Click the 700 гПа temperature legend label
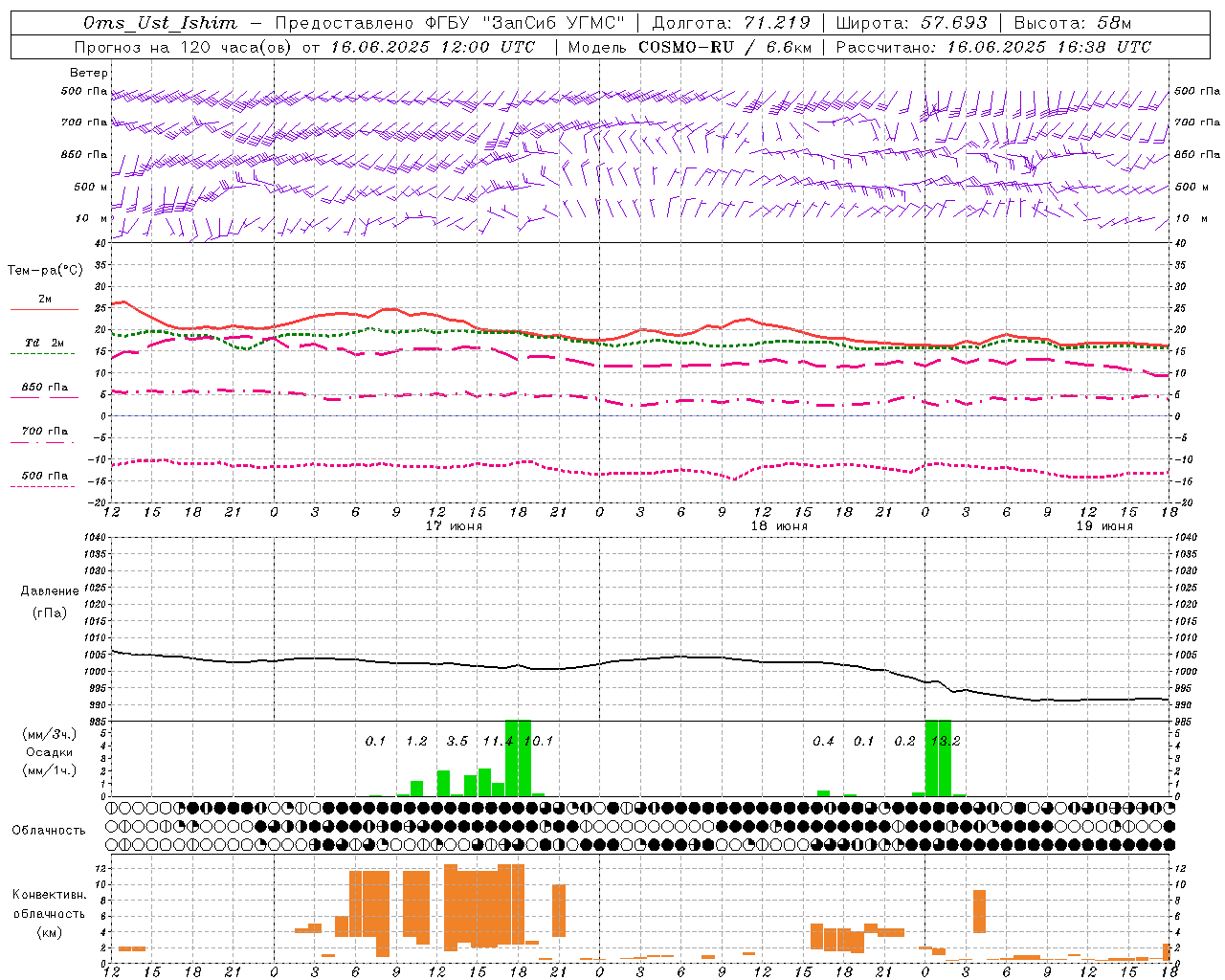This screenshot has width=1225, height=980. pyautogui.click(x=45, y=432)
